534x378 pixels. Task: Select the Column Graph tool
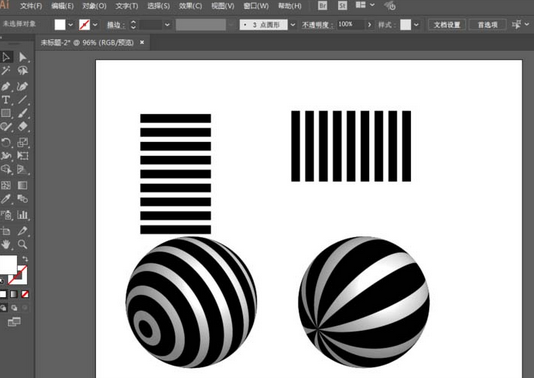22,215
